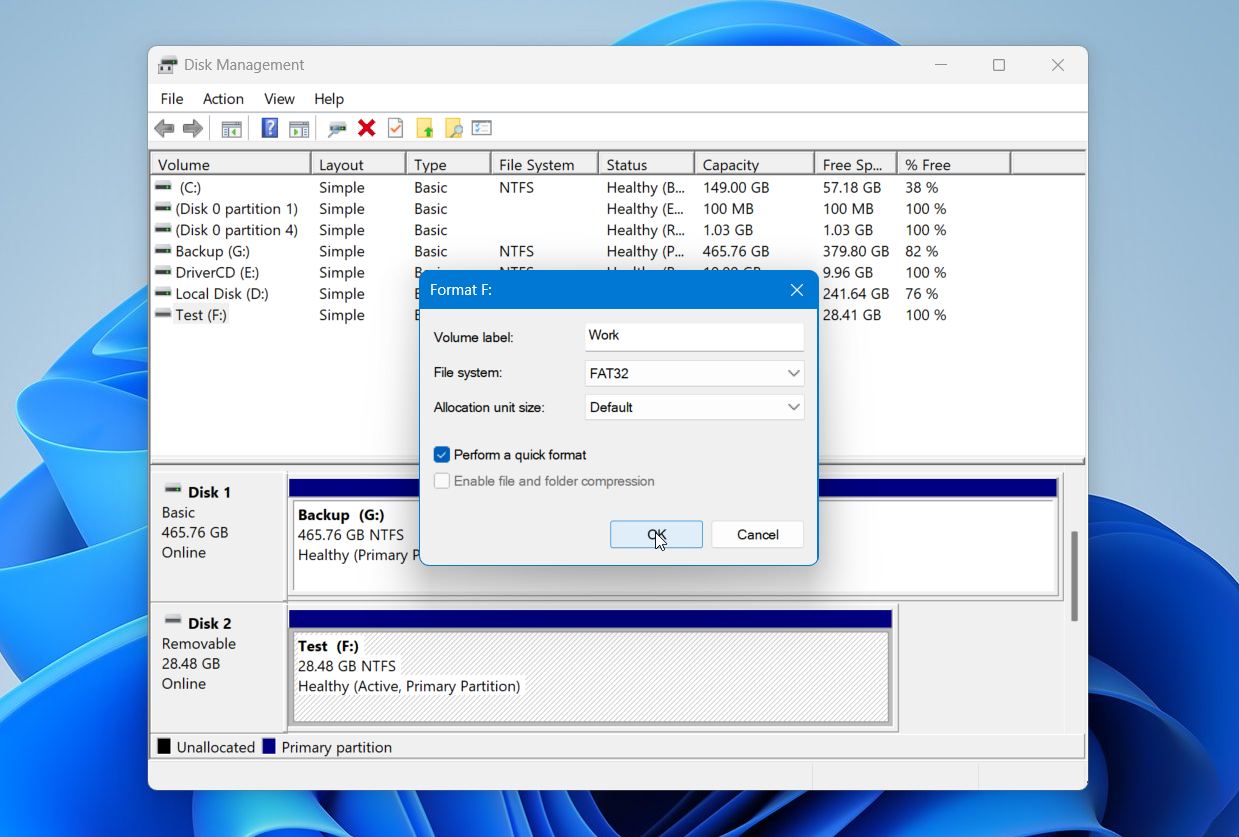Click the drive icon beside DriverCD (E:)
Image resolution: width=1239 pixels, height=837 pixels.
[163, 271]
